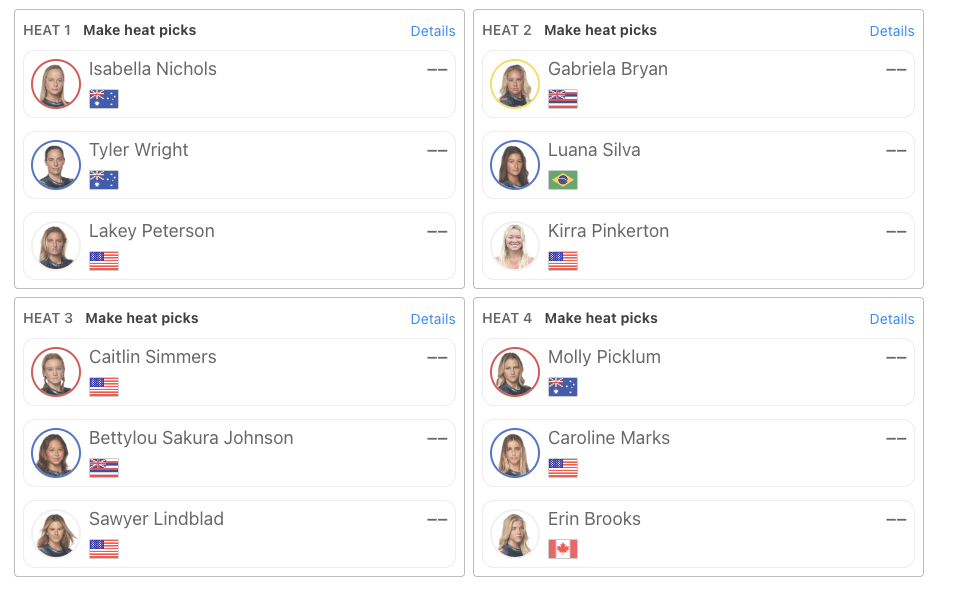968x598 pixels.
Task: Click Lakey Peterson's USA flag icon
Action: coord(104,260)
